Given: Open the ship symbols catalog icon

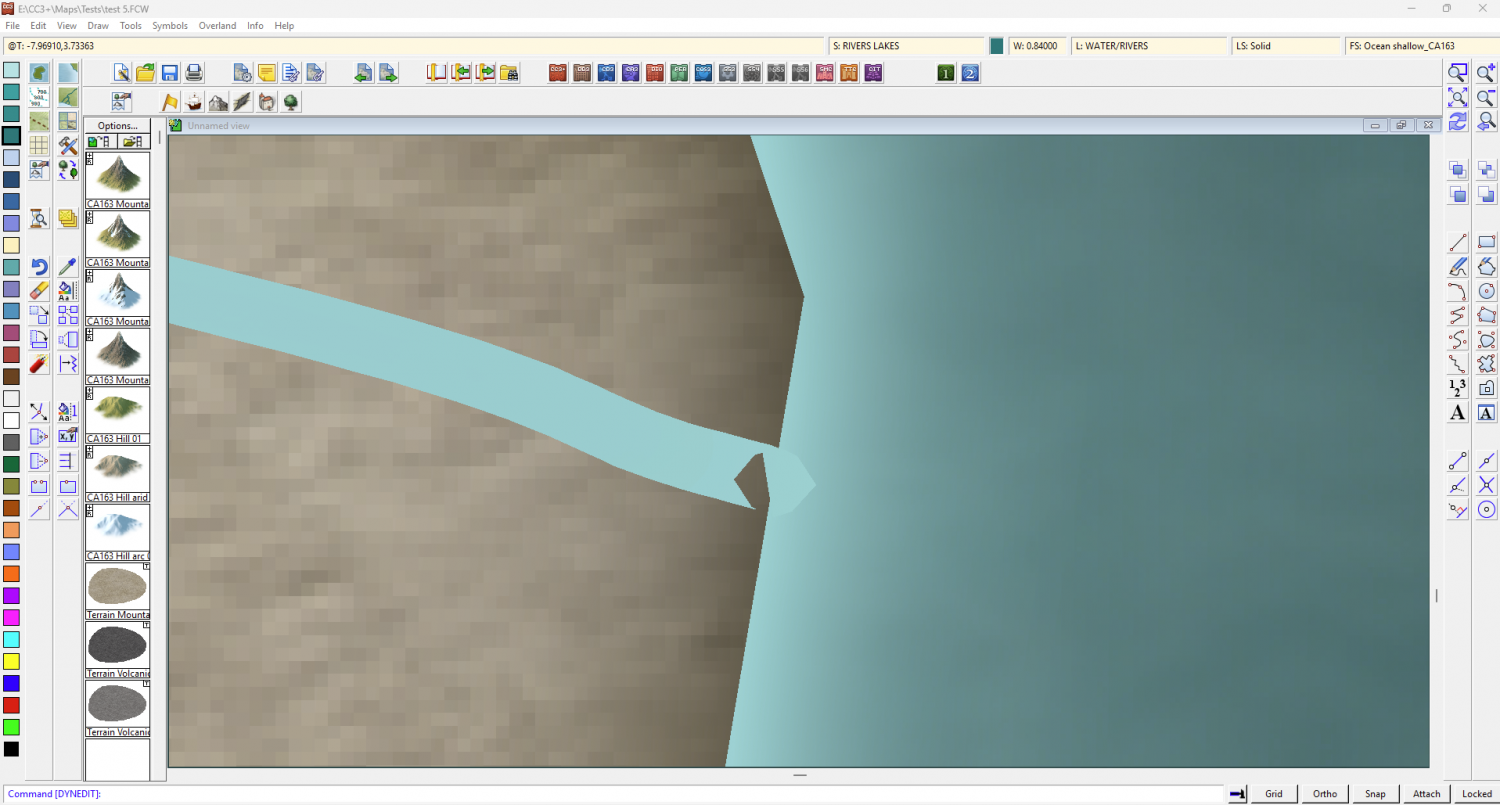Looking at the screenshot, I should [194, 102].
